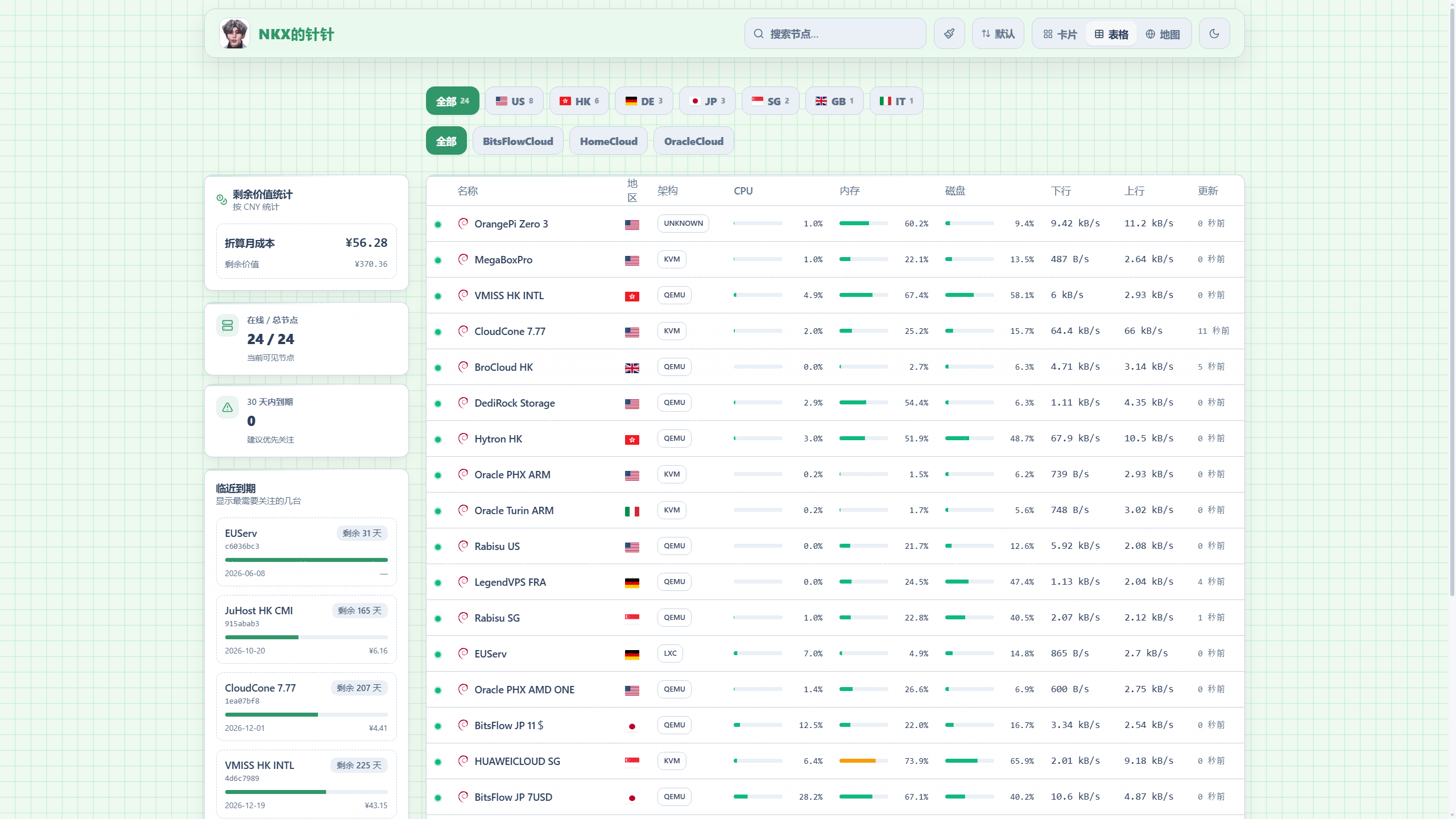Switch to 卡片 card view

(1060, 34)
